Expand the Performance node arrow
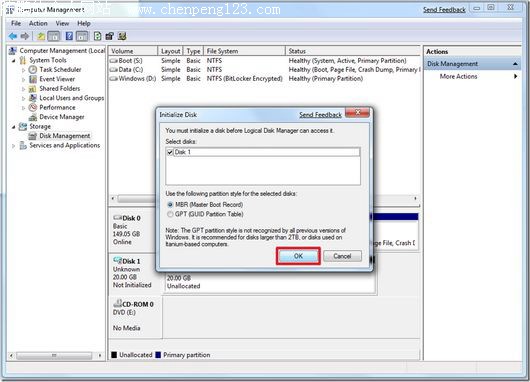530x382 pixels. click(x=23, y=108)
